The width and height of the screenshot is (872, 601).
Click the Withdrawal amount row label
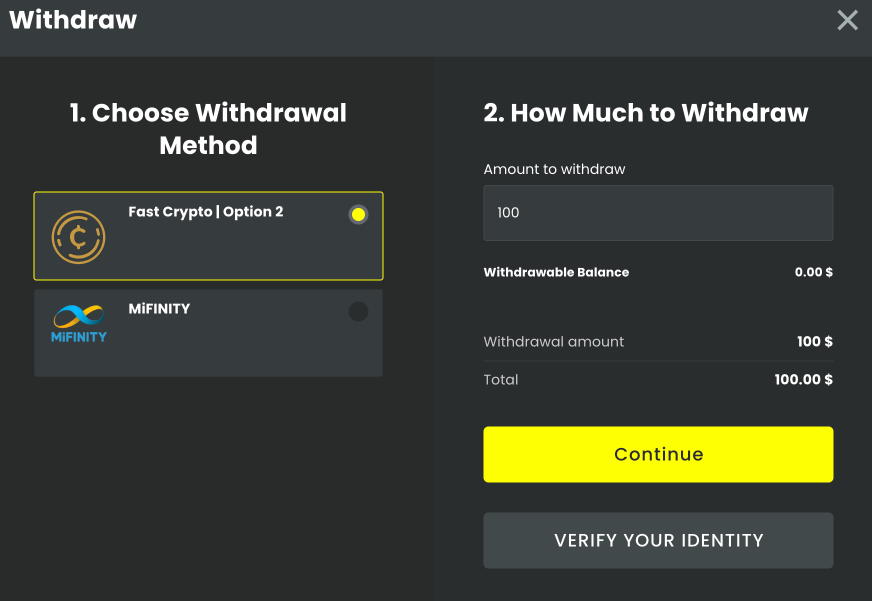point(553,342)
